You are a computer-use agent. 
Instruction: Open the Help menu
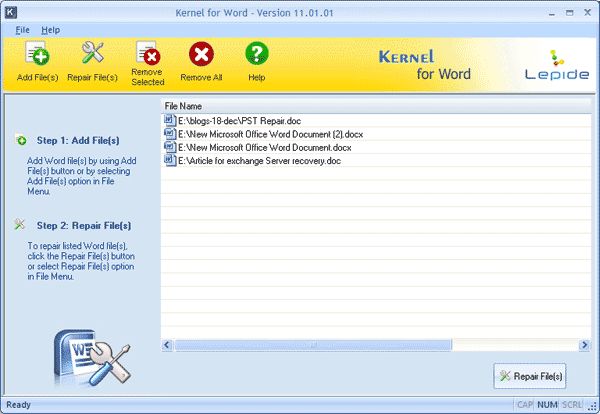tap(51, 30)
